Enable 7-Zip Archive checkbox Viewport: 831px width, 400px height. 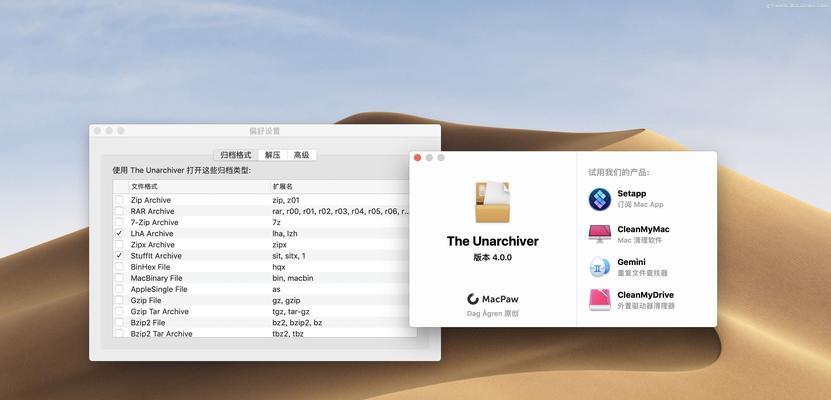(119, 223)
